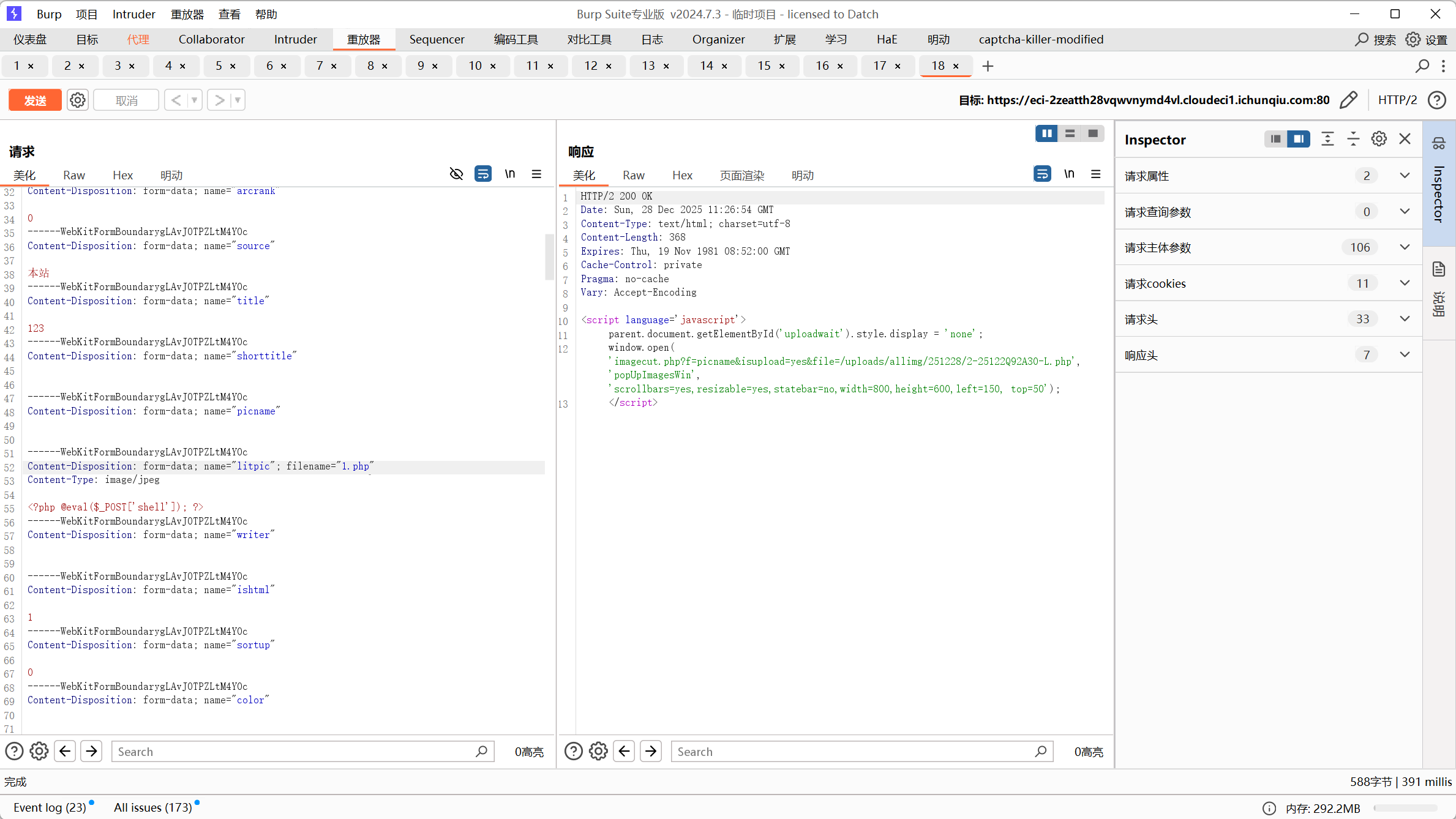This screenshot has width=1456, height=819.
Task: Expand the 请求cookies section
Action: tap(1405, 283)
